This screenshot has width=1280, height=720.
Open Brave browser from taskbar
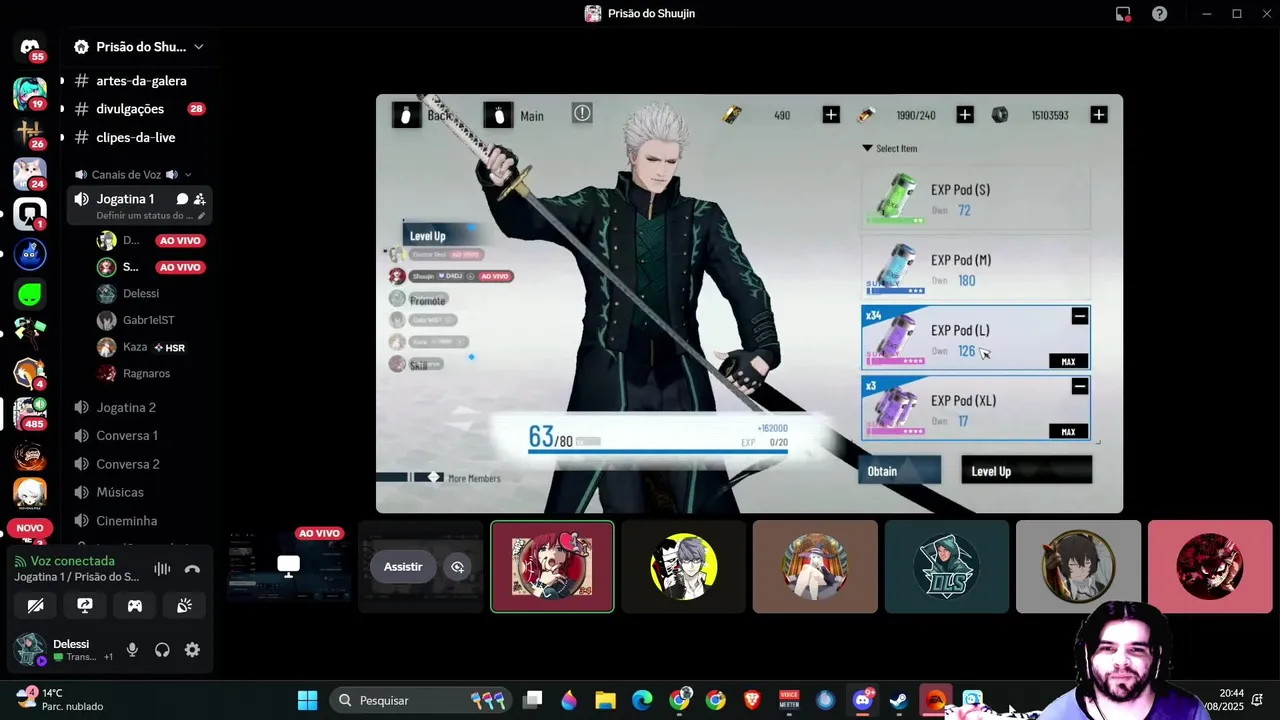point(752,700)
